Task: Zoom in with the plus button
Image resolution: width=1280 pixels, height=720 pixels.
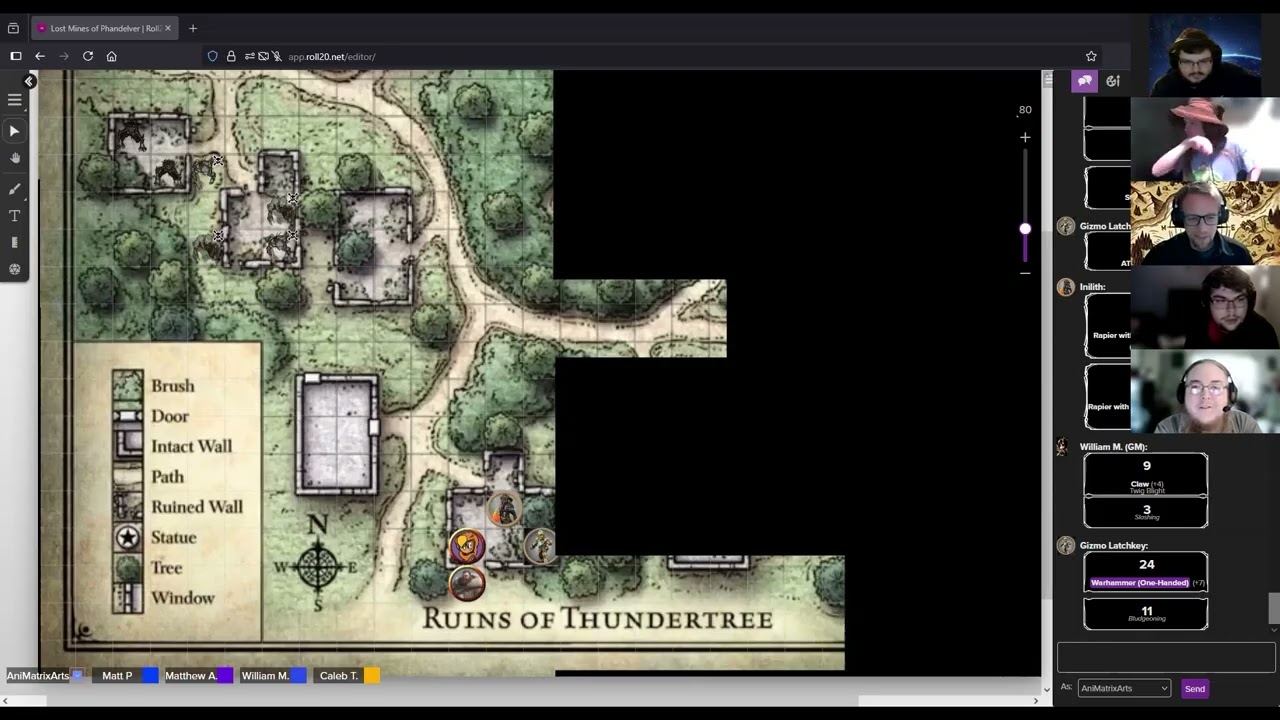Action: click(x=1025, y=137)
